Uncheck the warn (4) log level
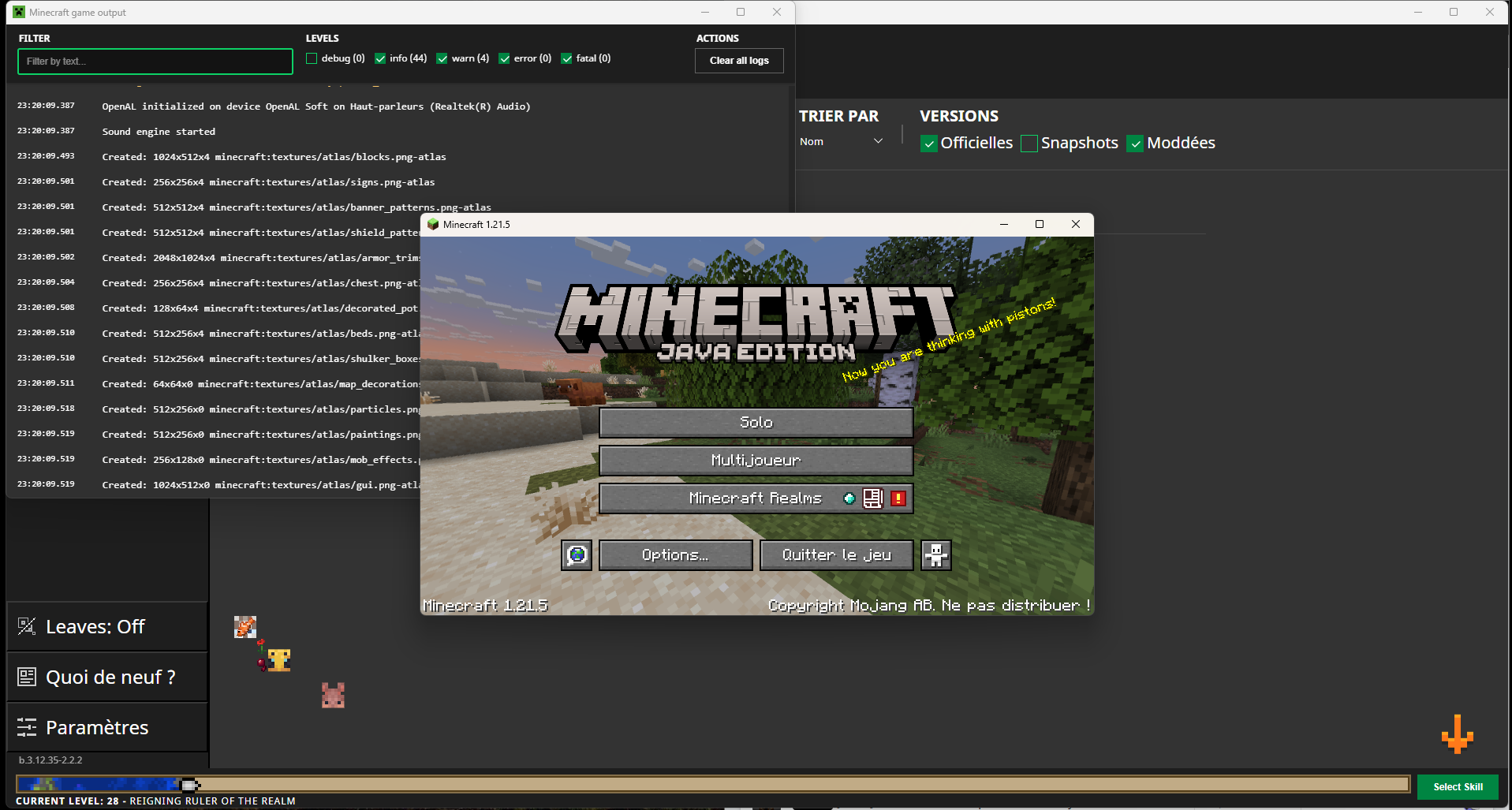Image resolution: width=1512 pixels, height=810 pixels. coord(442,58)
